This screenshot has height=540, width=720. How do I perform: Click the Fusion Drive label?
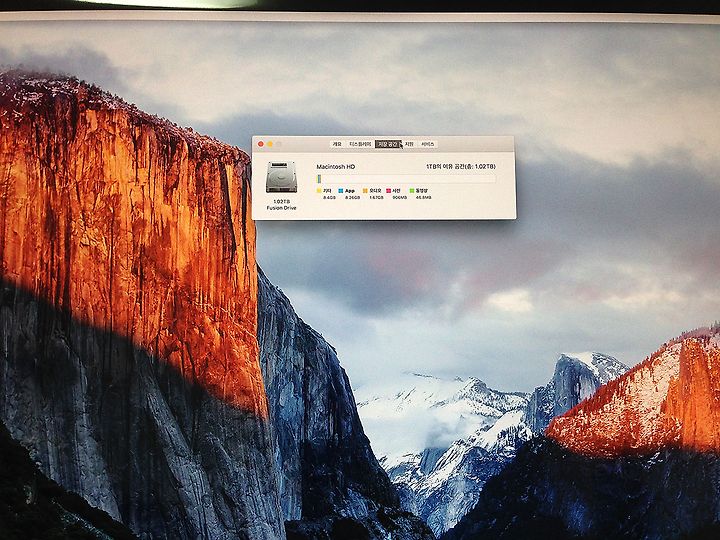(x=281, y=208)
